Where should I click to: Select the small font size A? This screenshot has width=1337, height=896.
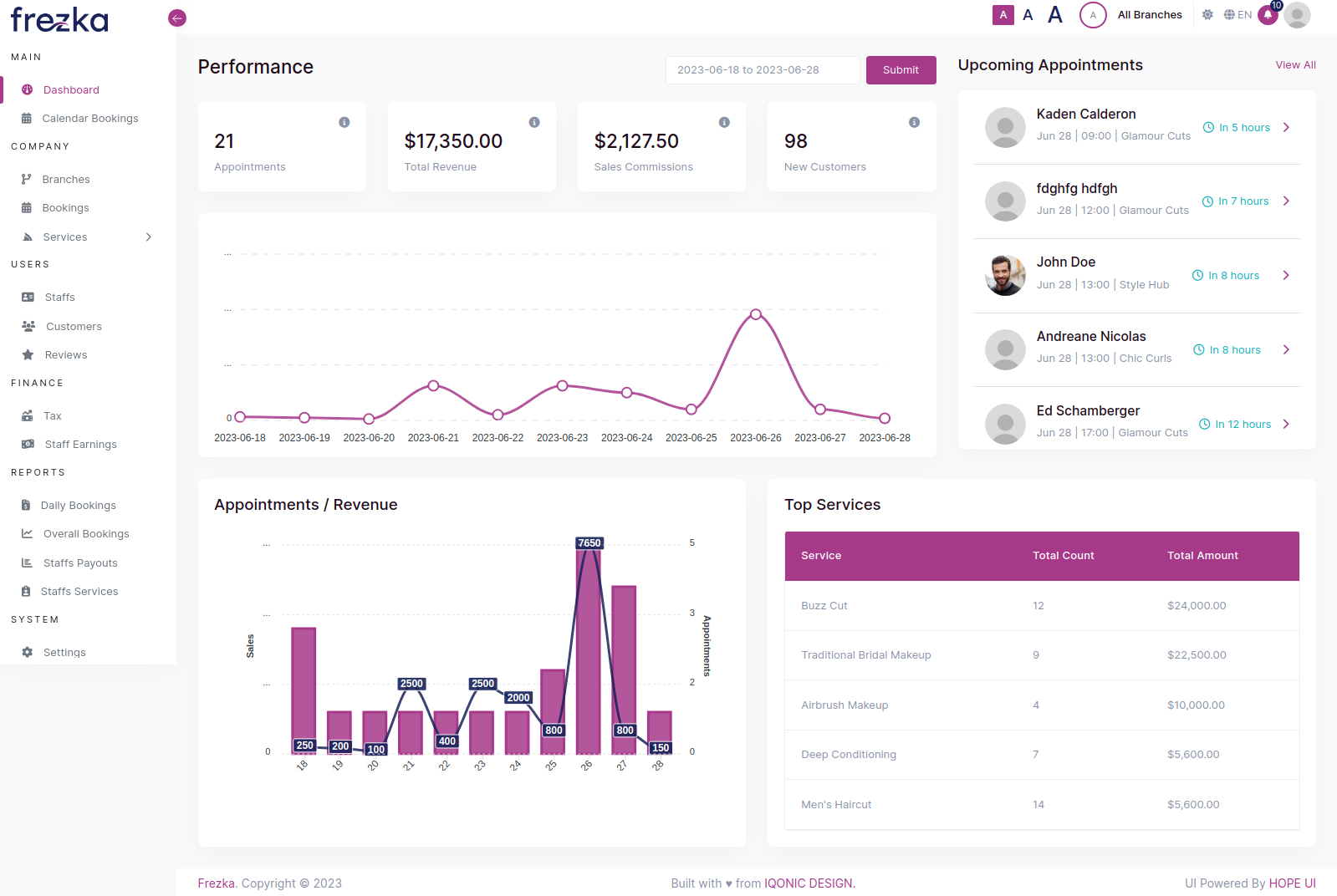(x=1003, y=14)
